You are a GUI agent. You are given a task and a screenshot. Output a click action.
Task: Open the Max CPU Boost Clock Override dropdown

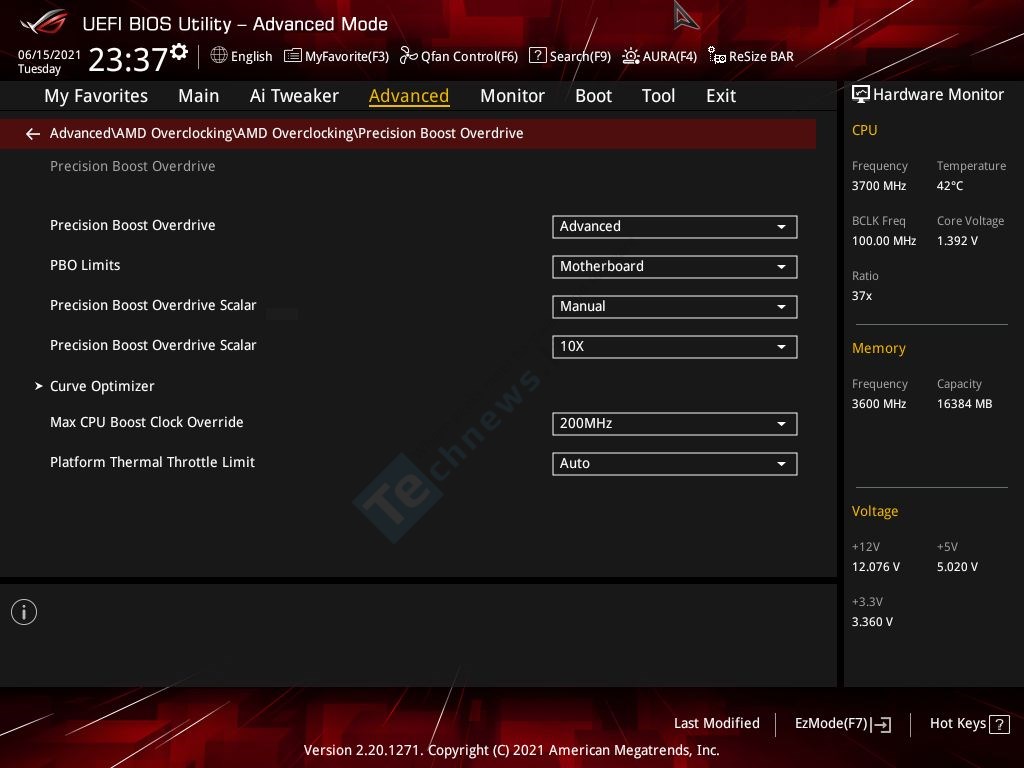(x=675, y=423)
